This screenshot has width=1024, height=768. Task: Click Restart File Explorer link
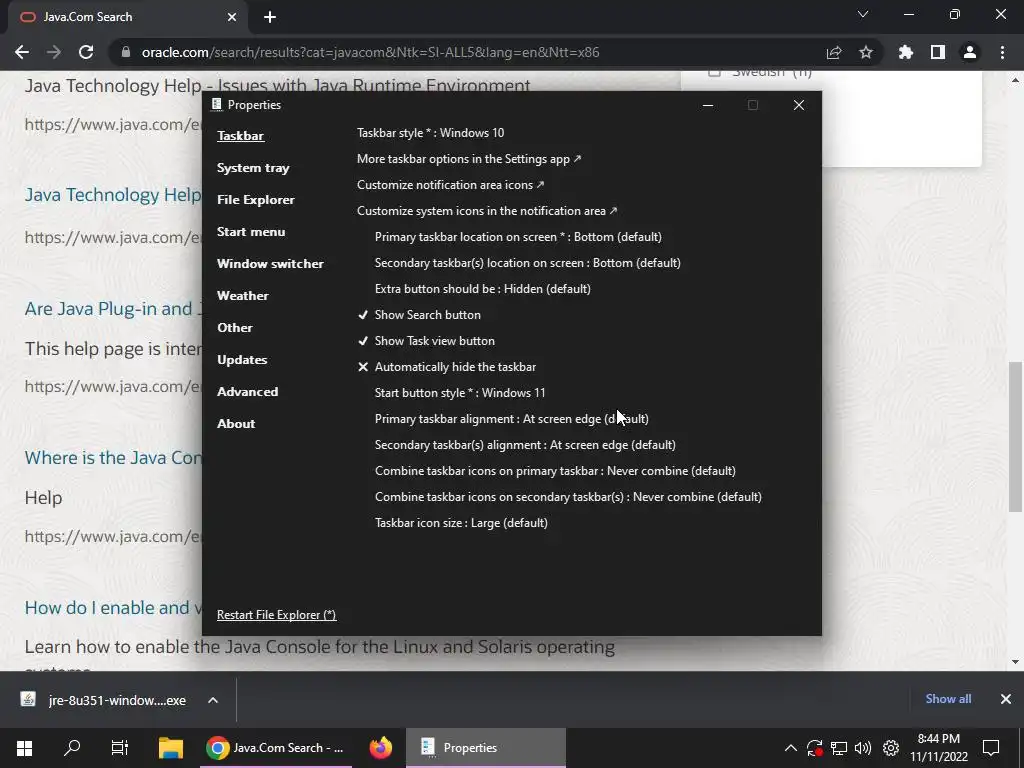pyautogui.click(x=276, y=615)
